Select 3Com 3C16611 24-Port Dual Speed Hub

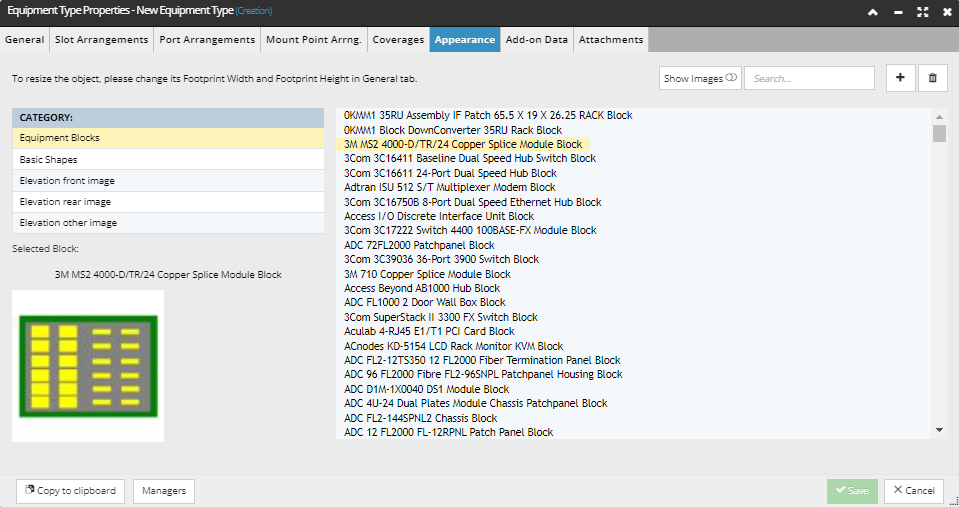tap(450, 173)
